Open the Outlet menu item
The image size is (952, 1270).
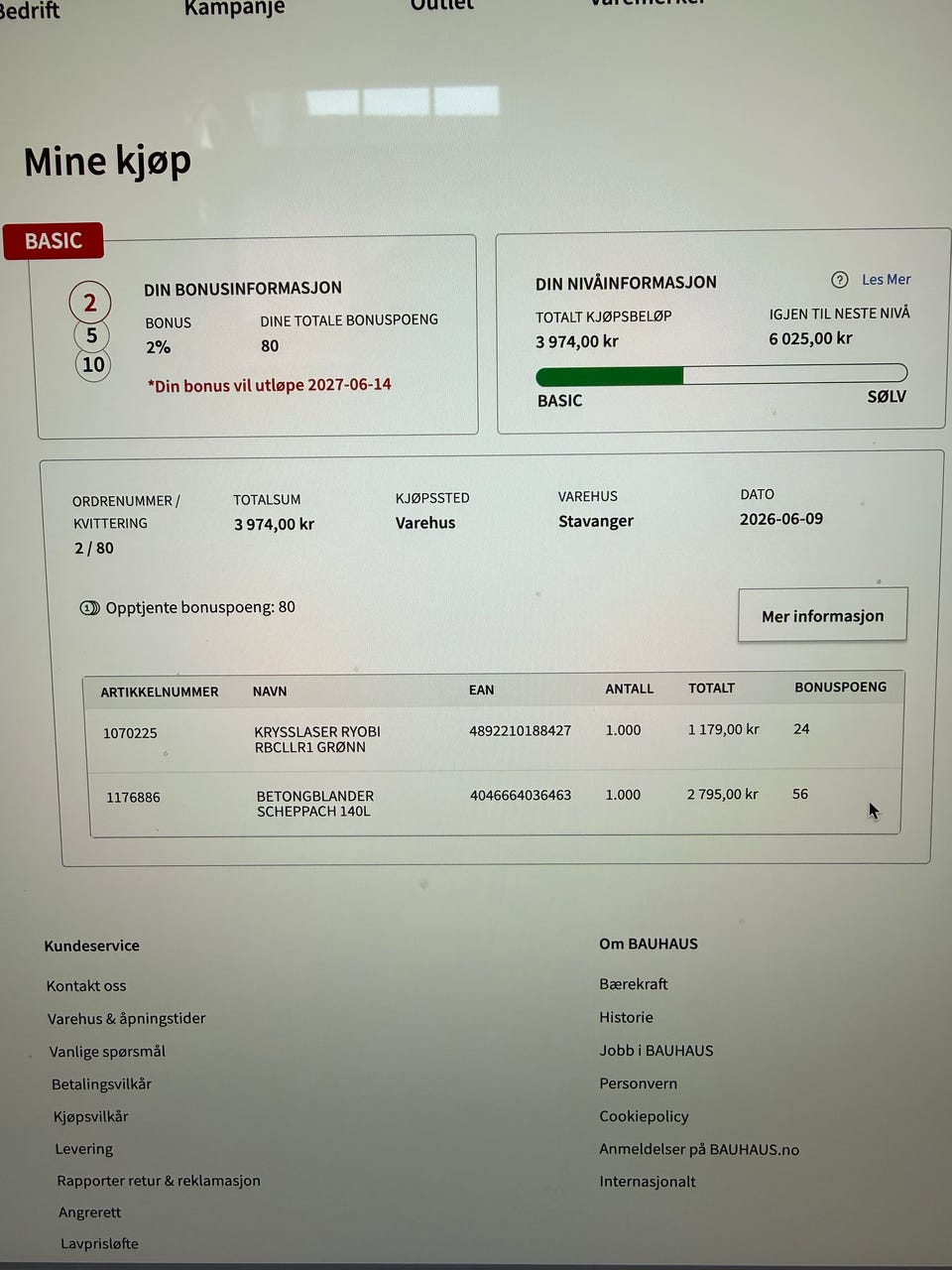tap(442, 6)
